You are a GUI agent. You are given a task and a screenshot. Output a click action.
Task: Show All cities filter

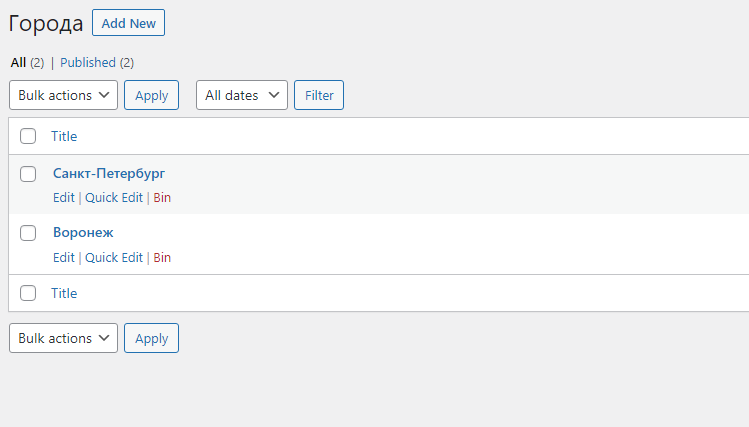click(x=18, y=63)
